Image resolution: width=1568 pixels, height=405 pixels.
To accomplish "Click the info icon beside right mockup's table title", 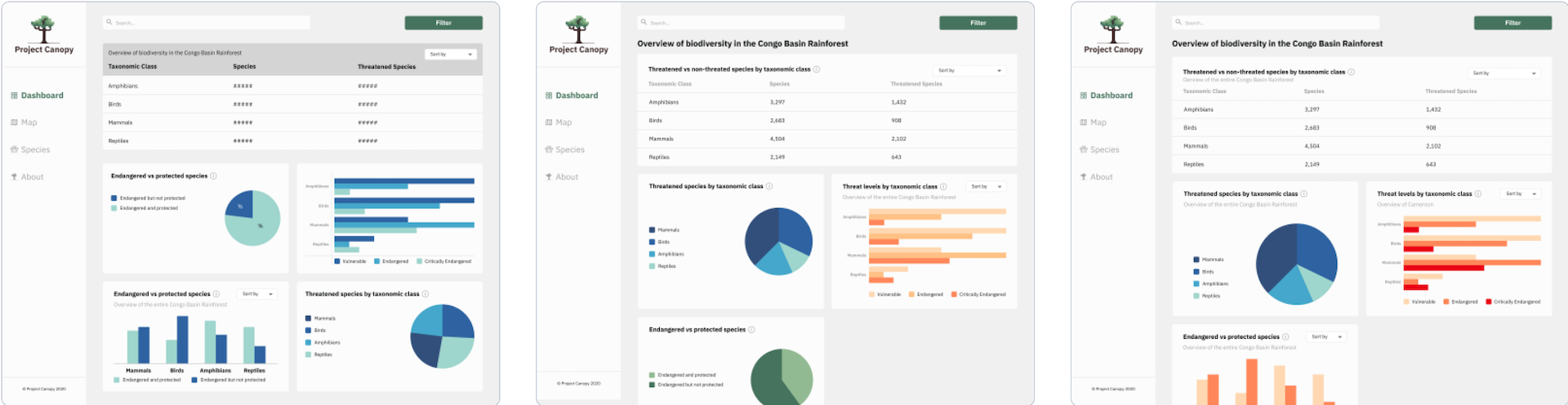I will (x=1351, y=72).
